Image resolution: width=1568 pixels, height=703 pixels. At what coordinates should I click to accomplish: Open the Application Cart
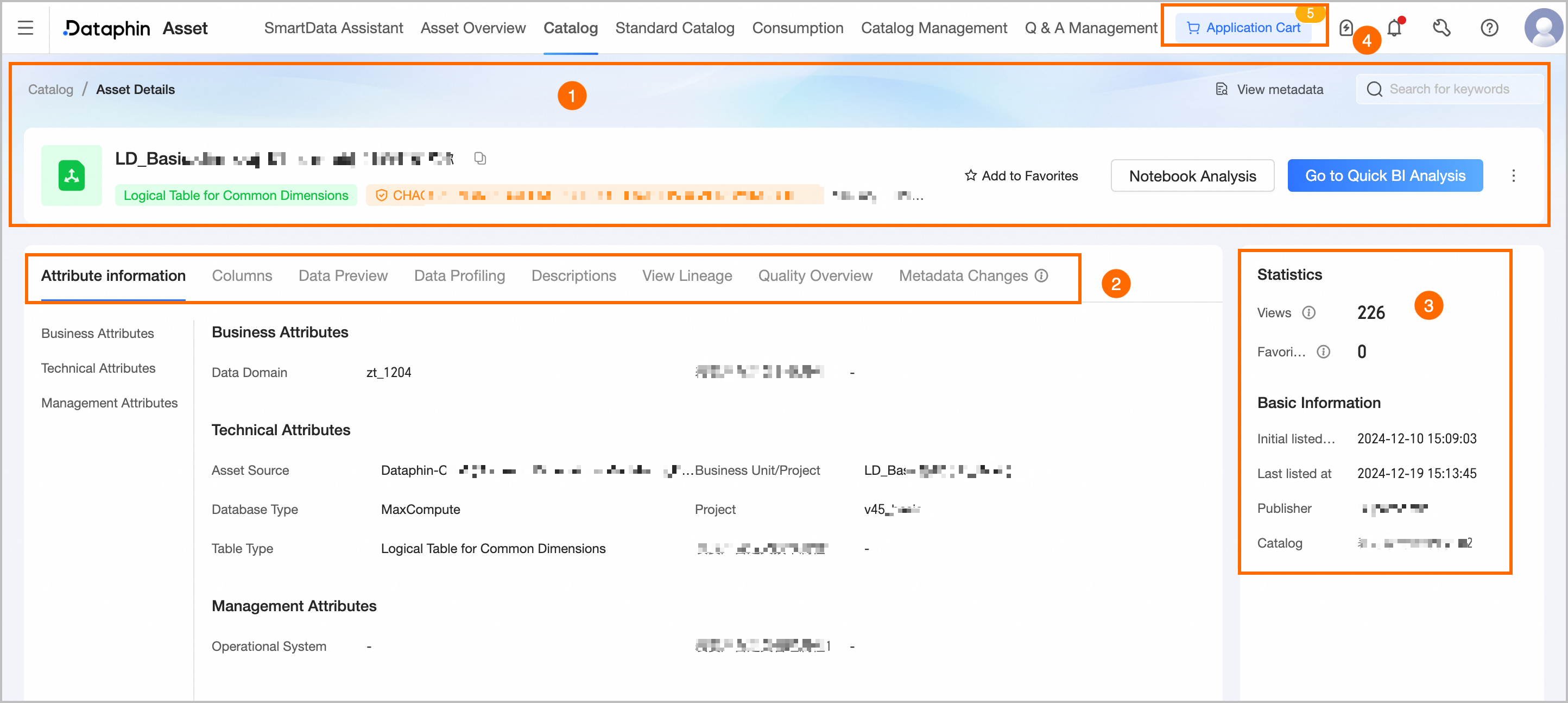(x=1243, y=27)
